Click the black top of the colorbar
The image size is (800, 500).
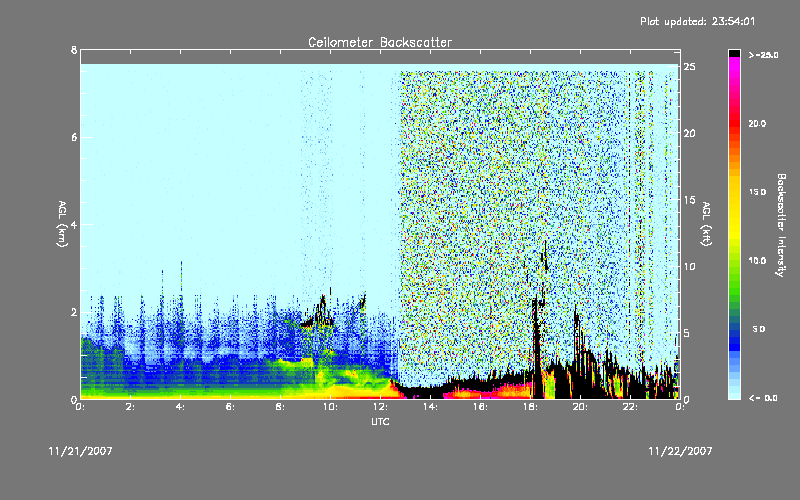click(734, 53)
